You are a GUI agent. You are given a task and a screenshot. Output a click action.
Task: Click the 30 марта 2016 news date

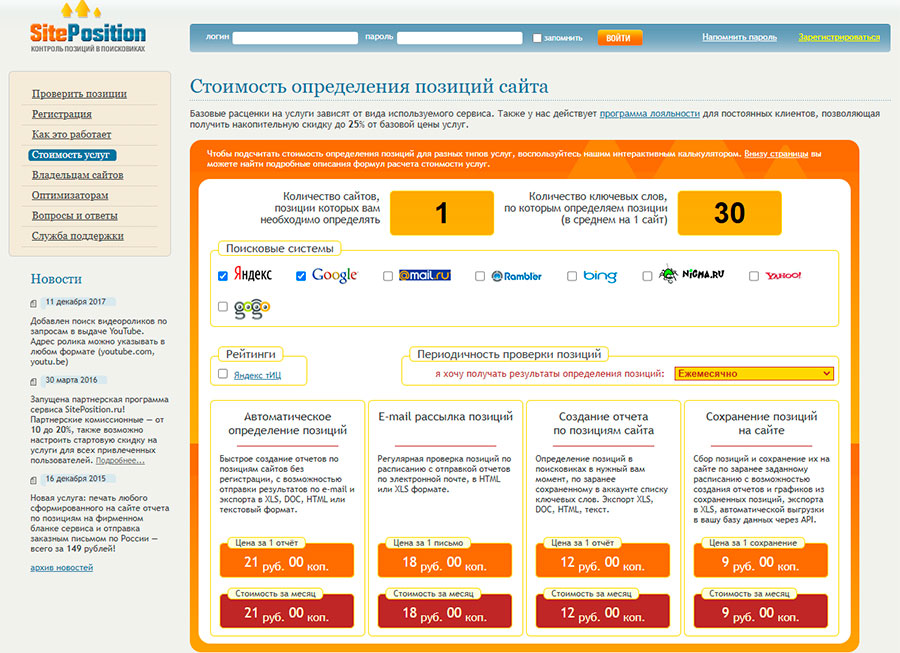(72, 380)
